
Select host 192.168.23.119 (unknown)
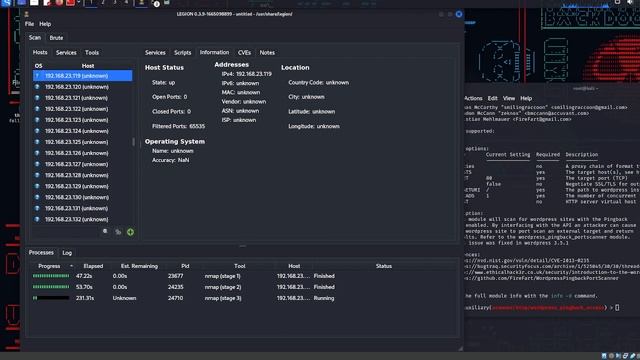[82, 76]
